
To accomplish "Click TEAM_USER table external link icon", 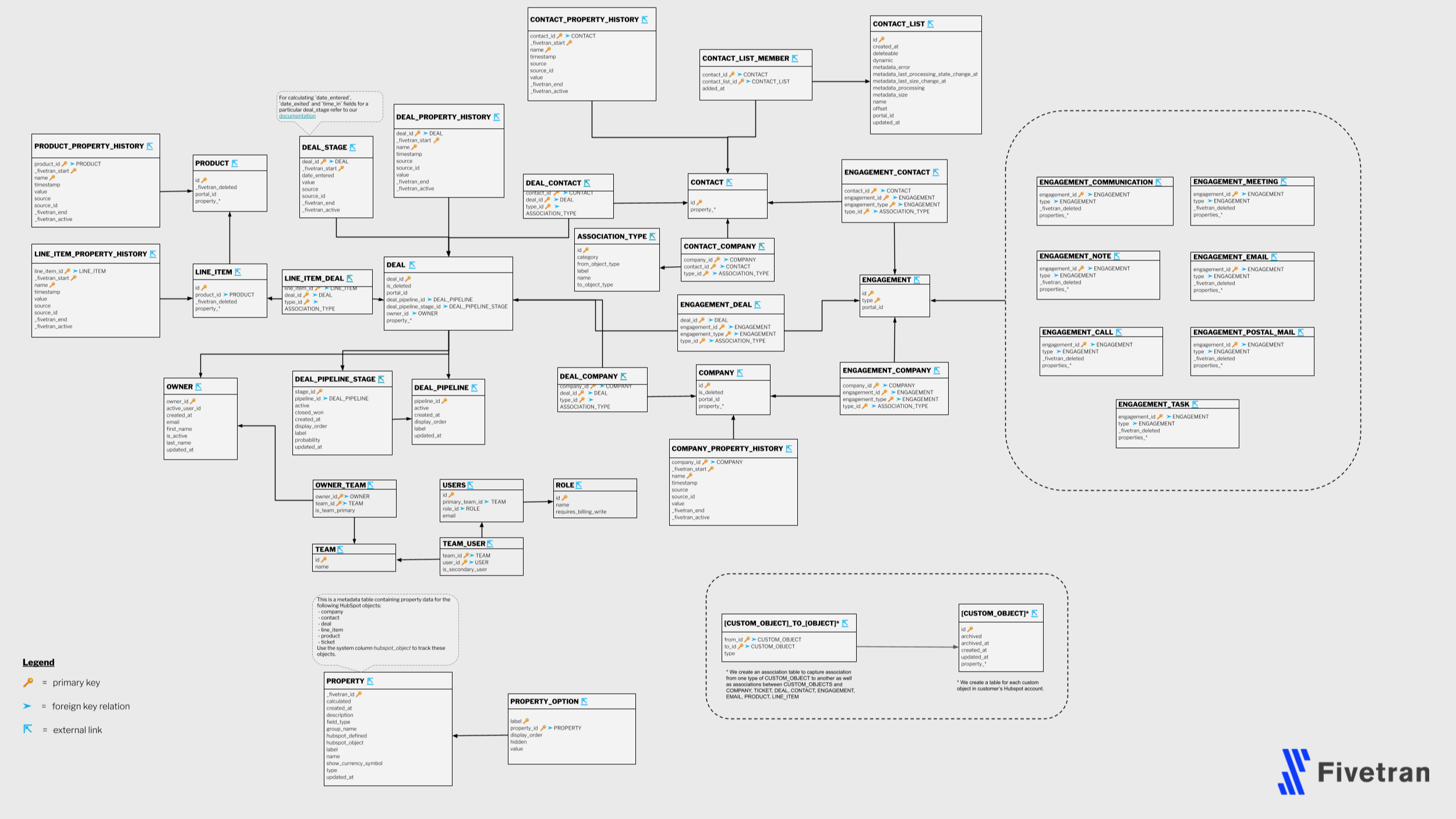I will tap(490, 543).
